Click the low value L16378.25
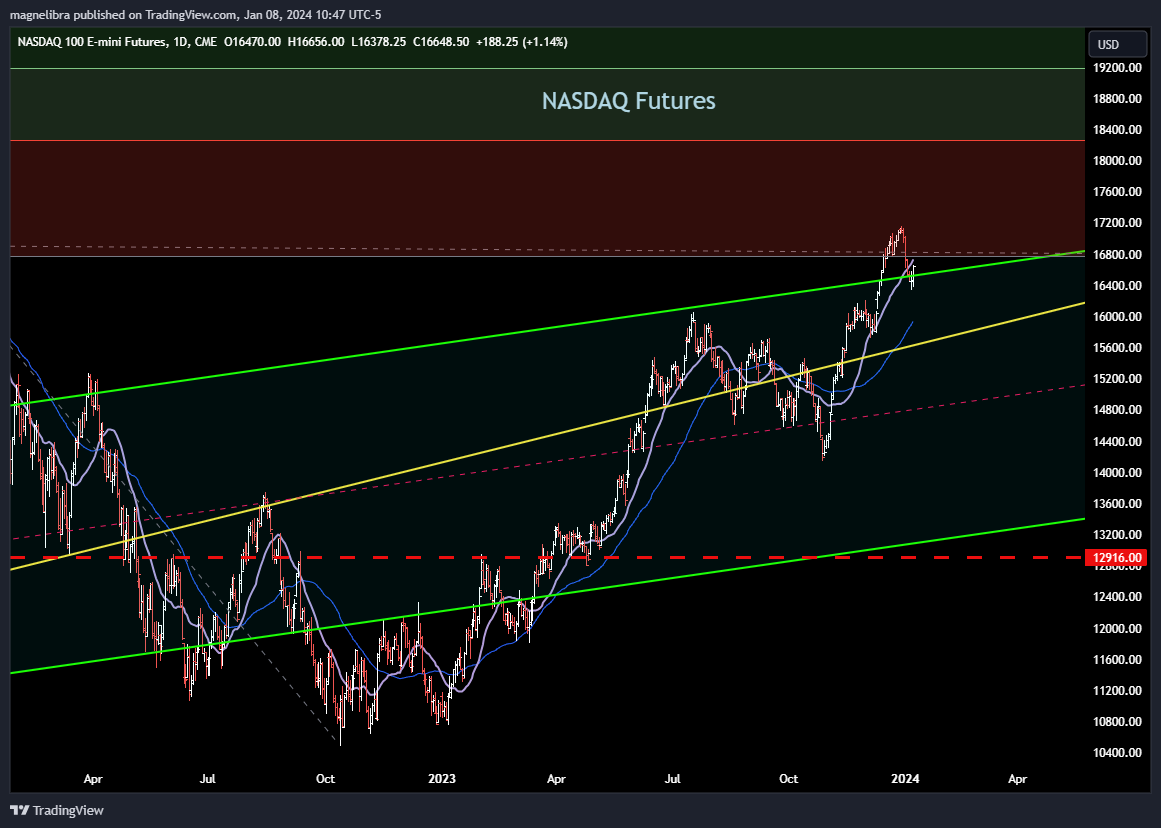The image size is (1161, 828). coord(378,42)
